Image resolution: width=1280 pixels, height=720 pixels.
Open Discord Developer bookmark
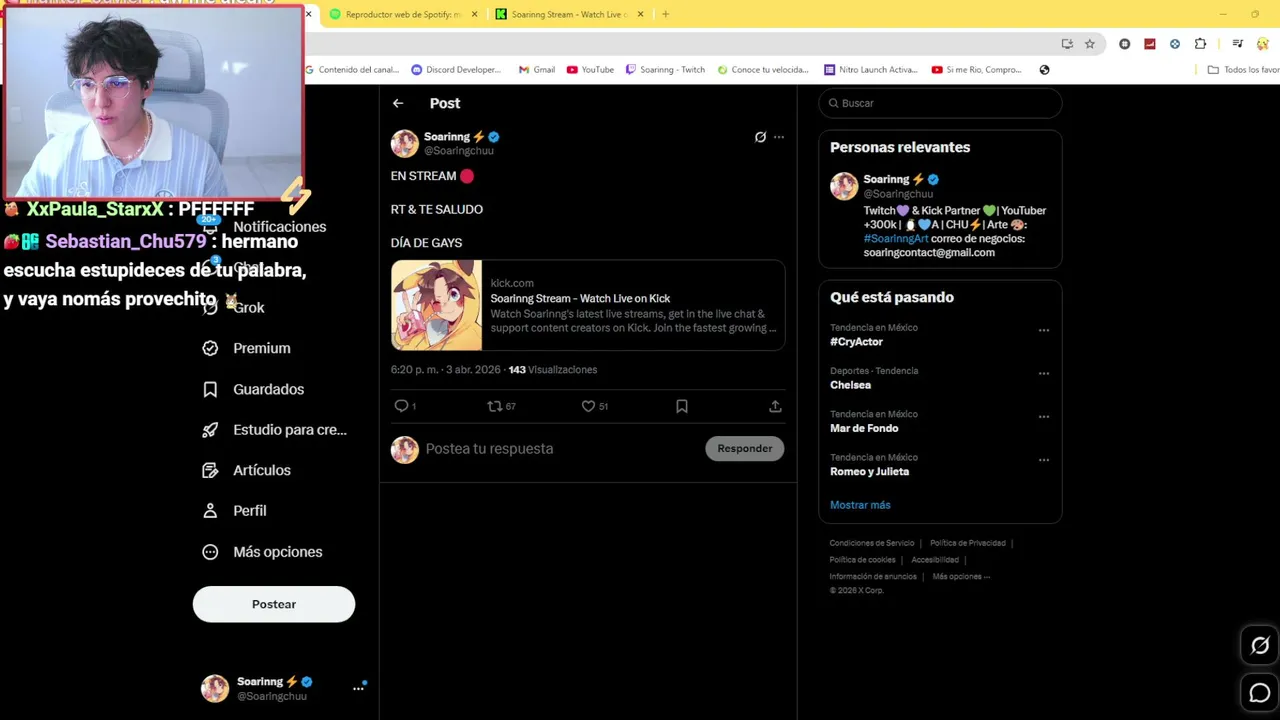456,70
